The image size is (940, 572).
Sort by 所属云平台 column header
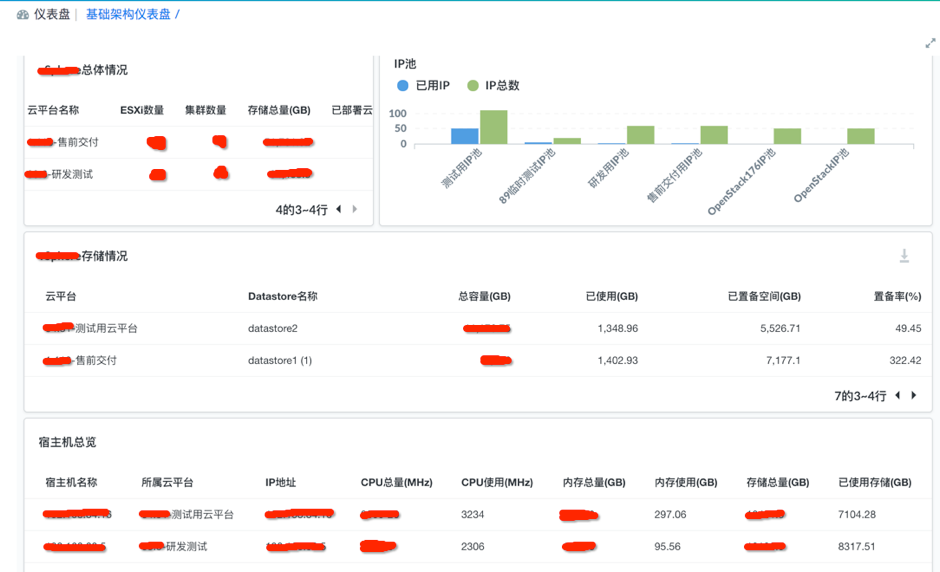(167, 482)
